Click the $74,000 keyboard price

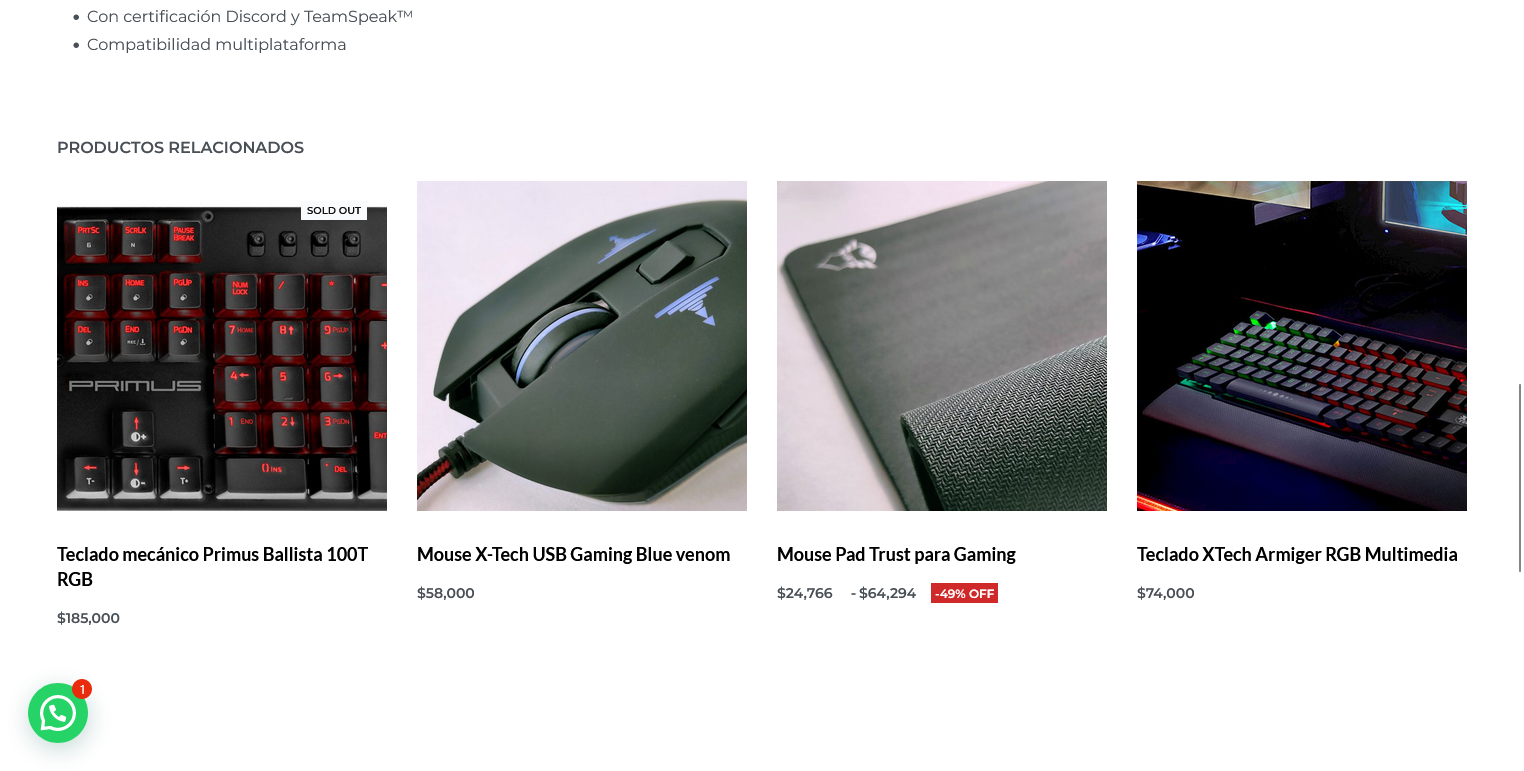tap(1166, 594)
